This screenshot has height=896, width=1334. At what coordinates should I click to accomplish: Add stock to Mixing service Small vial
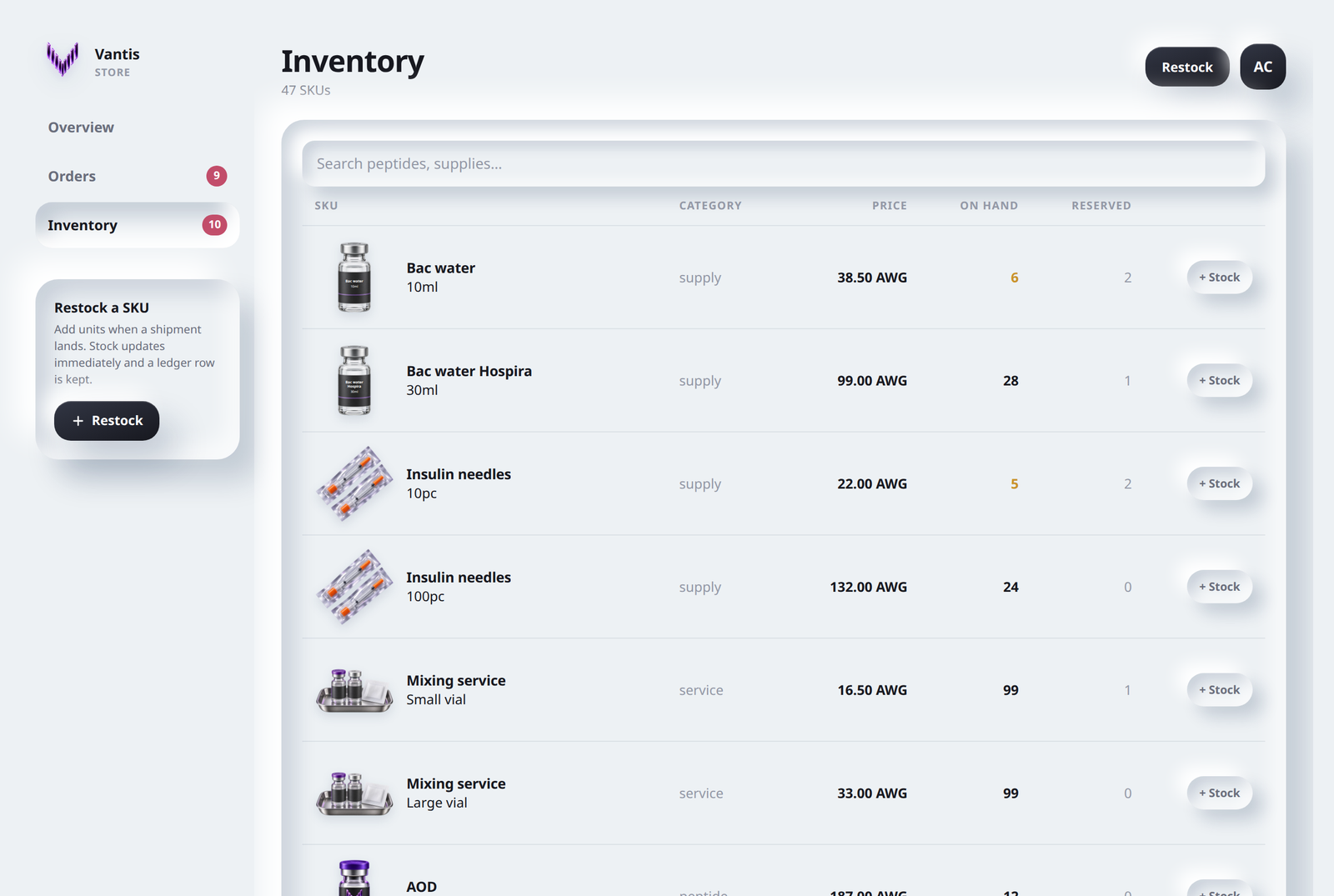pyautogui.click(x=1219, y=690)
